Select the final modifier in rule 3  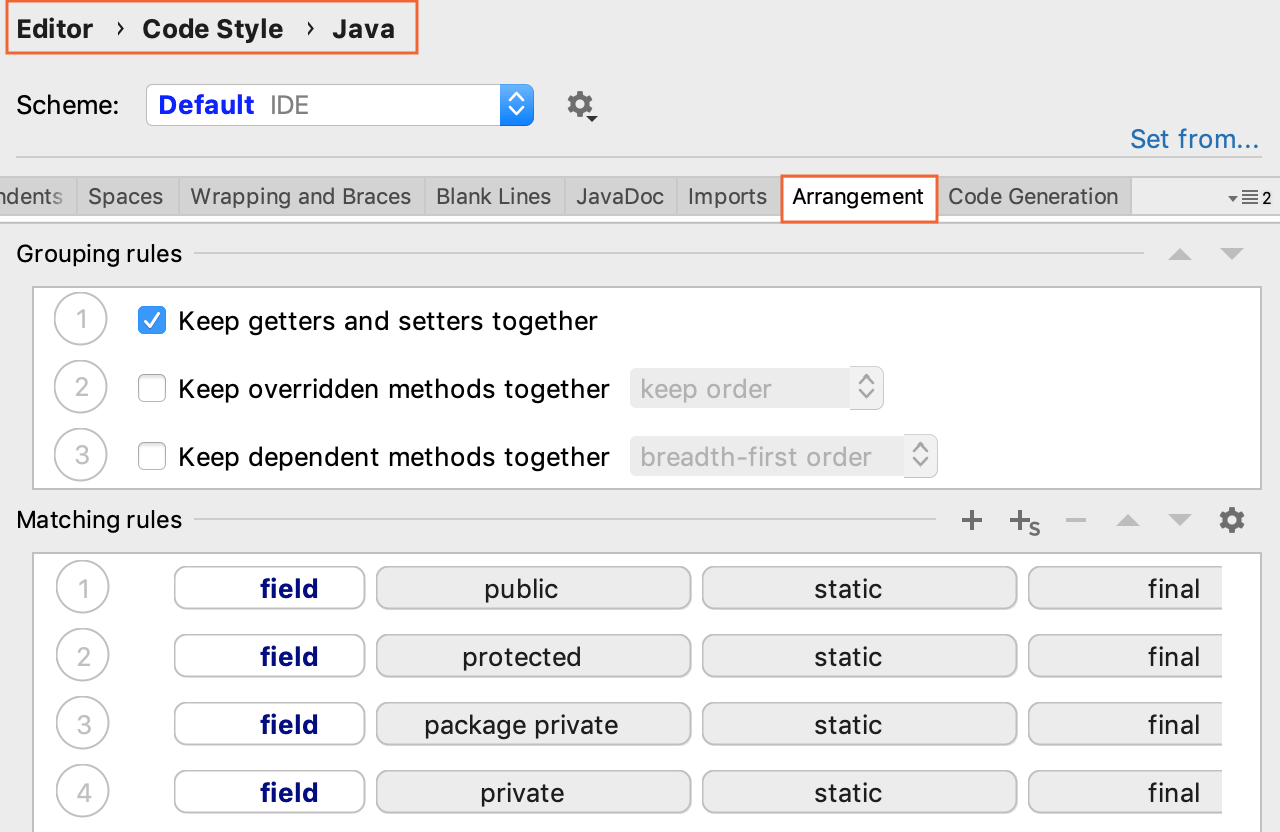[x=1125, y=724]
